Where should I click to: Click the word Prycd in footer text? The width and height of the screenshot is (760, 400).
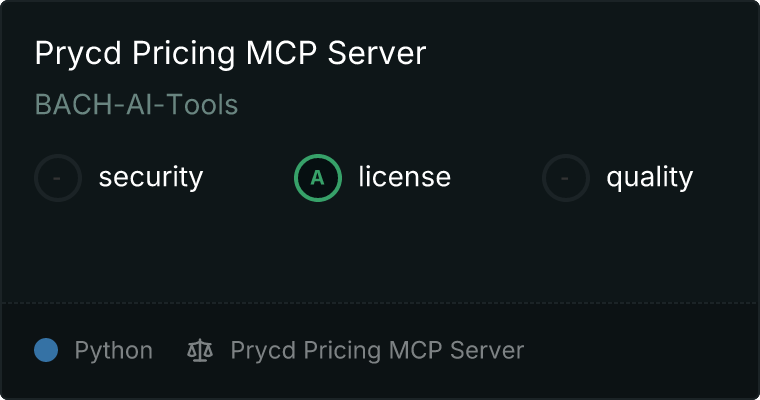[x=263, y=351]
